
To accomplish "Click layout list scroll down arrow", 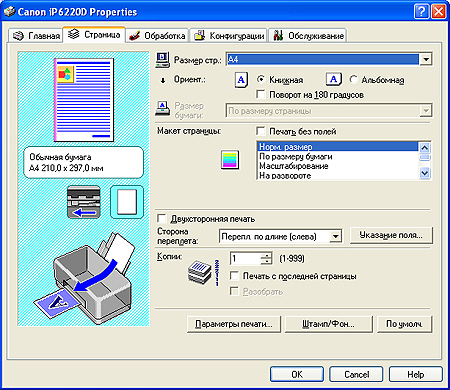I will click(x=425, y=173).
